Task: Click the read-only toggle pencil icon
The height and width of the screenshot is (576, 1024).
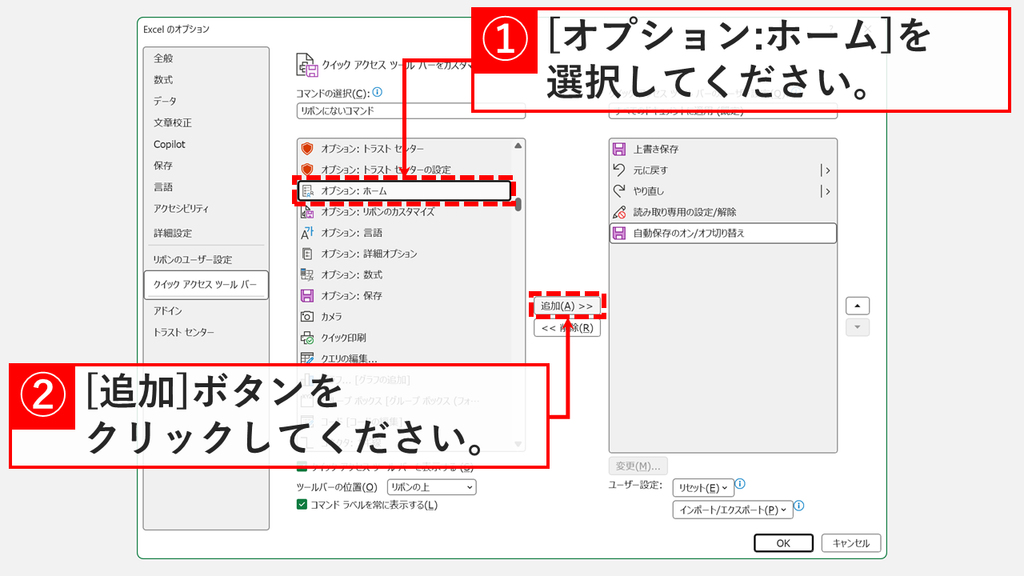Action: [619, 212]
